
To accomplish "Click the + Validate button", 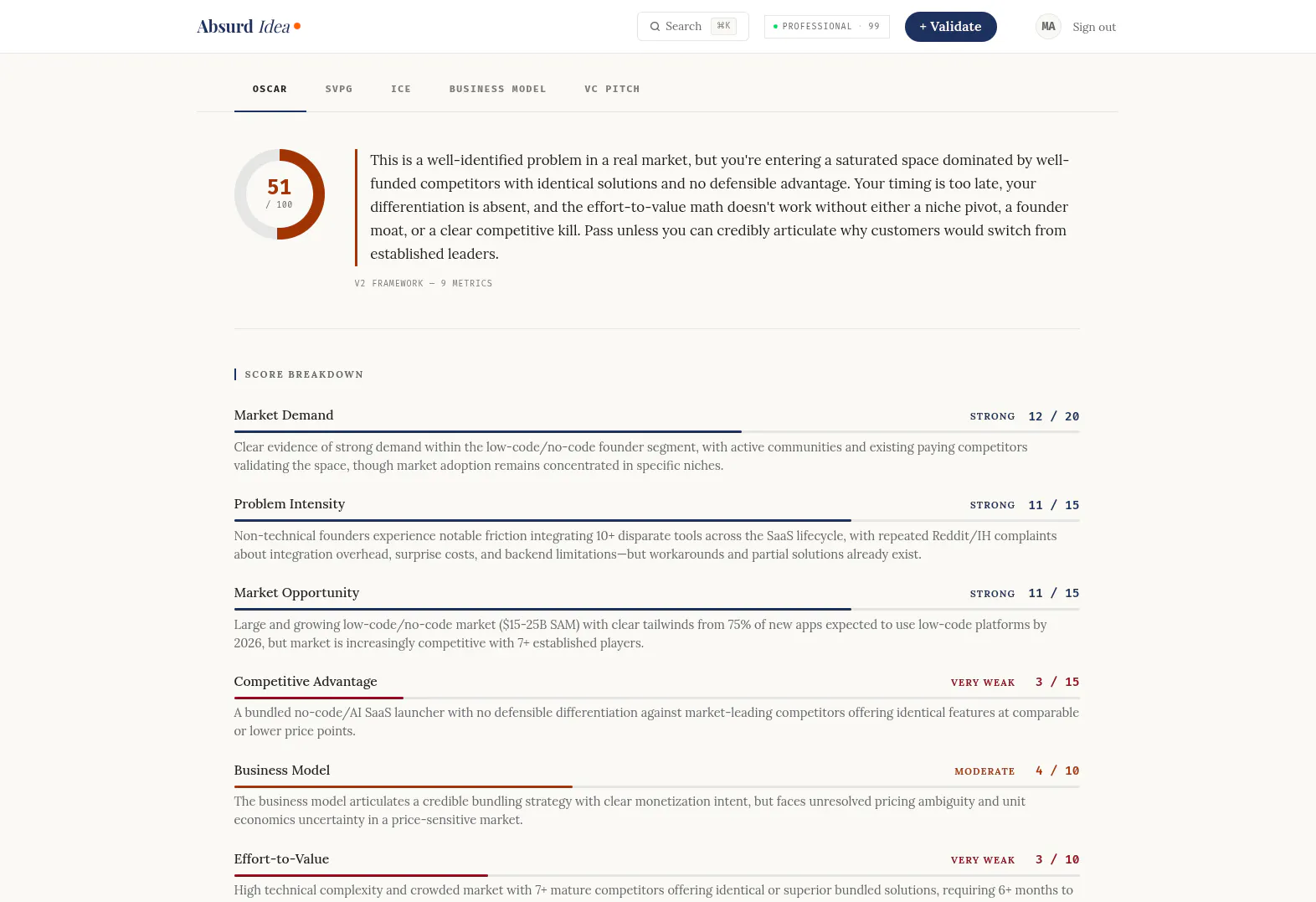I will click(951, 27).
